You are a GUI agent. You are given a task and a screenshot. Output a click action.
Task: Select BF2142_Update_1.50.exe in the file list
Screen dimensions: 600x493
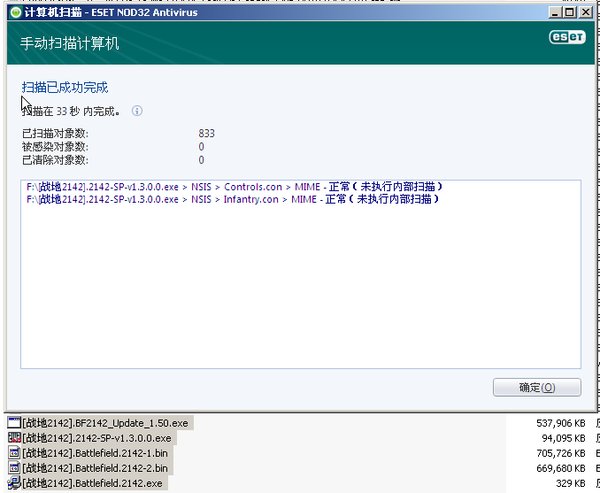click(x=105, y=423)
